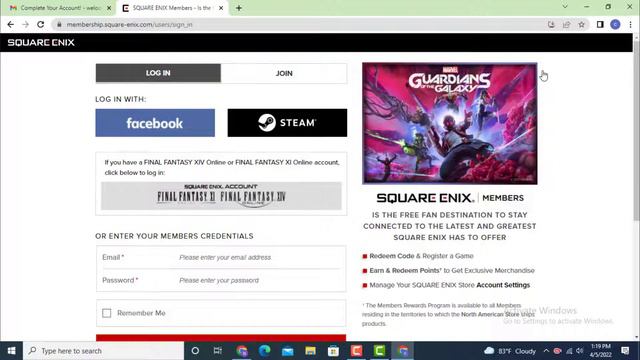The width and height of the screenshot is (640, 360).
Task: Open Task View on the taskbar
Action: (218, 351)
